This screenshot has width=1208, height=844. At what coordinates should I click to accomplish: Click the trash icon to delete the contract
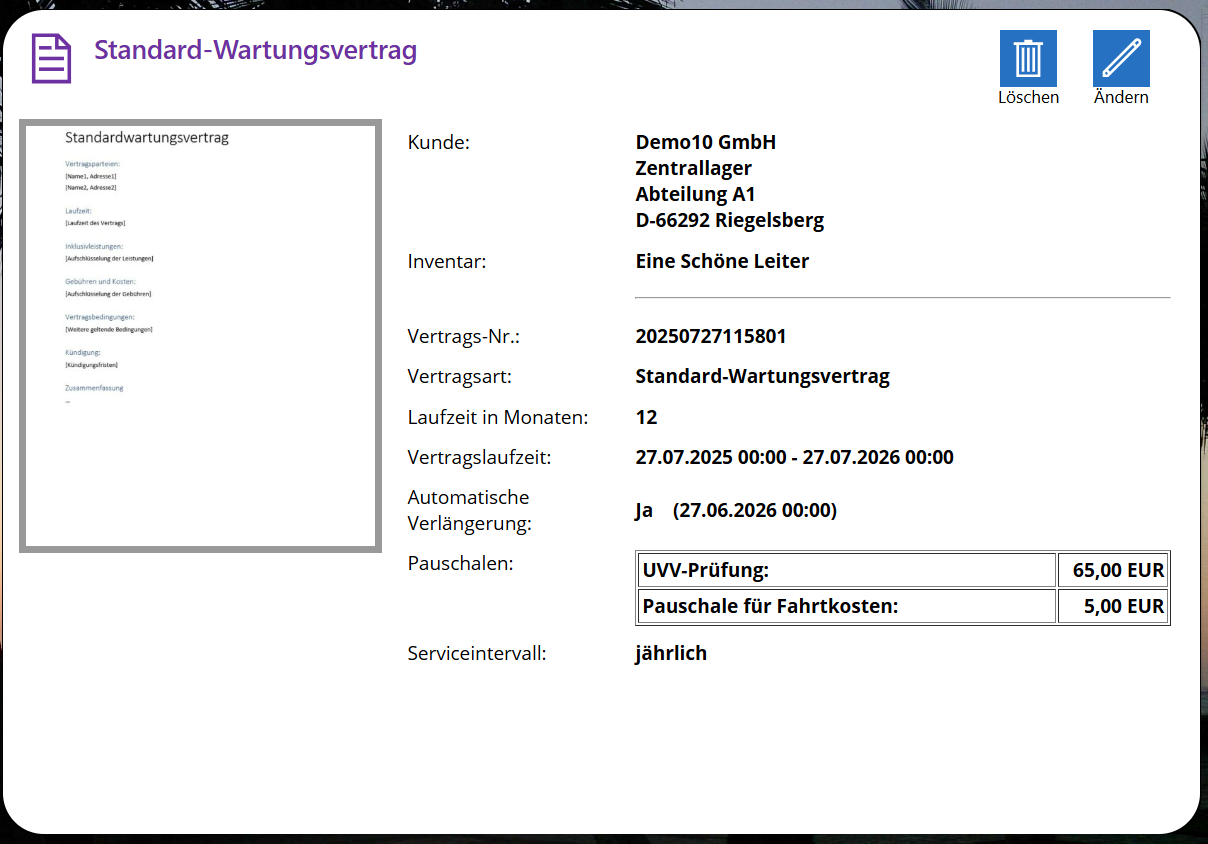coord(1028,60)
